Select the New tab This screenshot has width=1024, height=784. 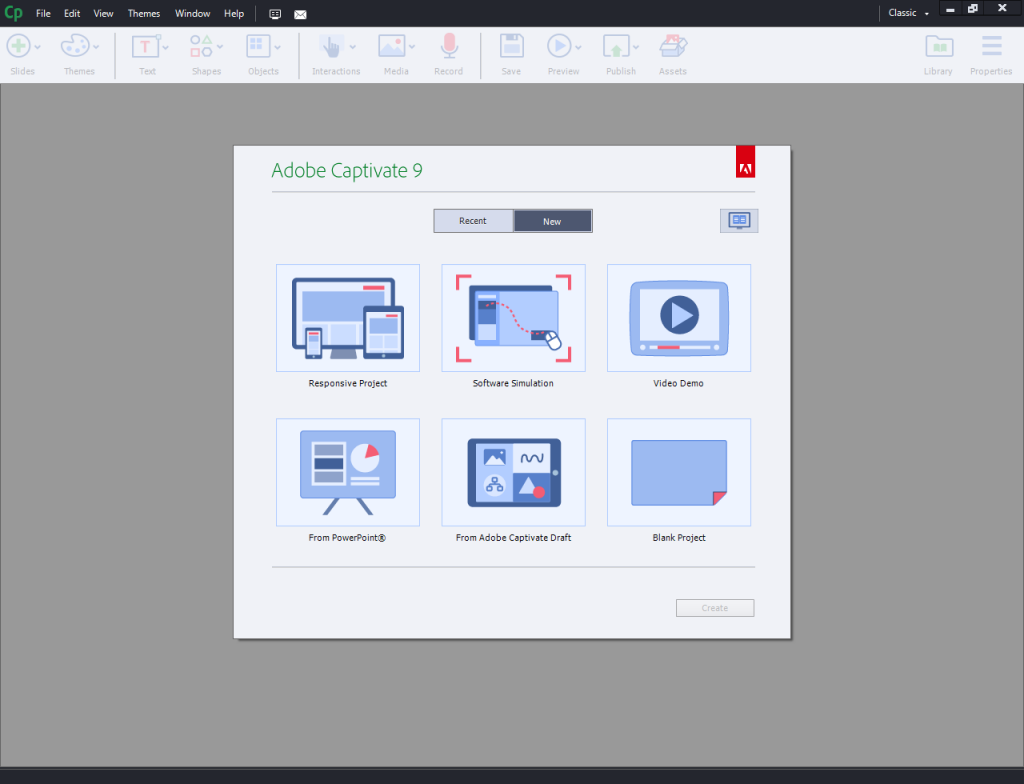point(553,220)
